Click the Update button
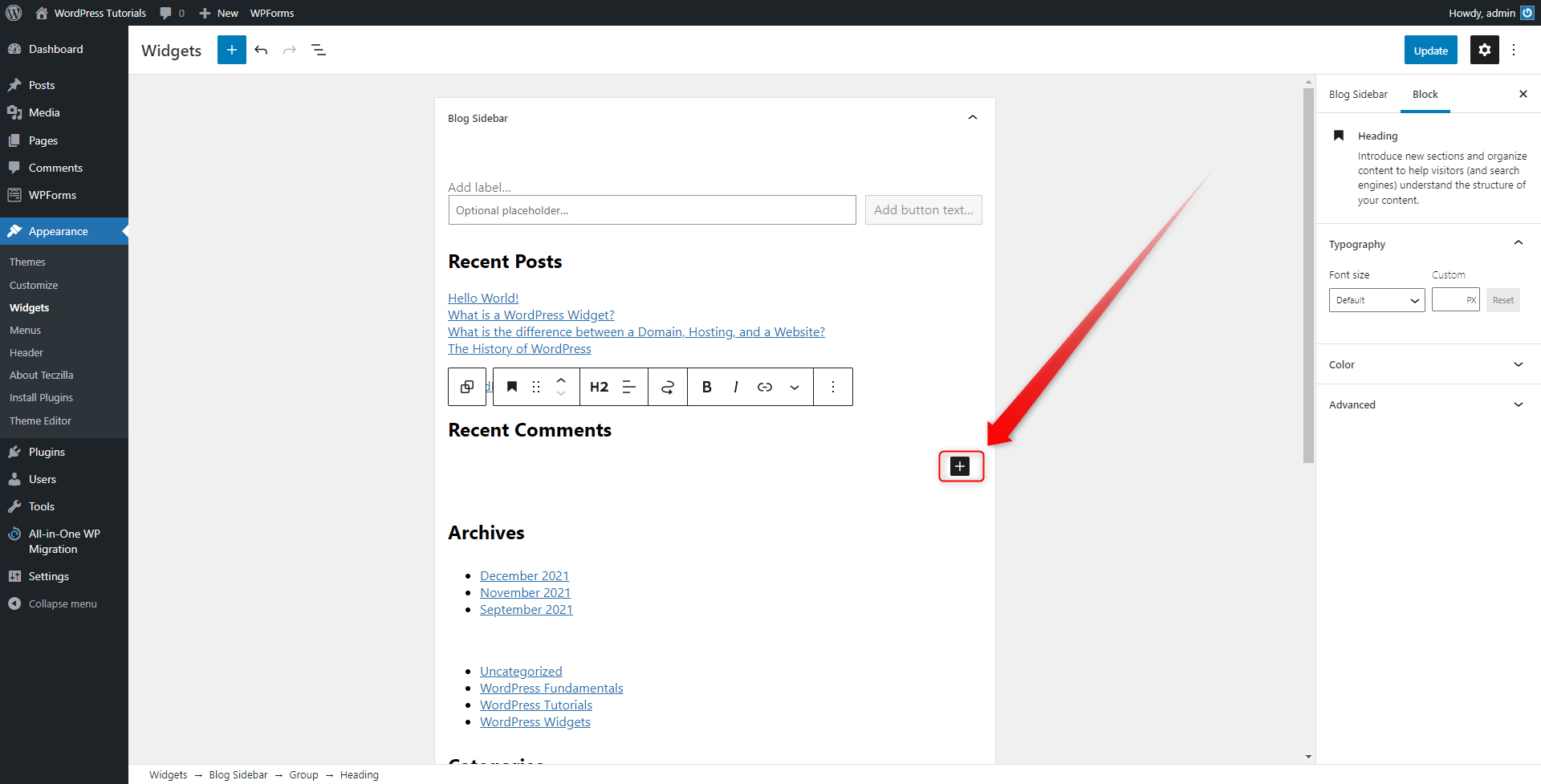This screenshot has width=1541, height=784. [1431, 50]
